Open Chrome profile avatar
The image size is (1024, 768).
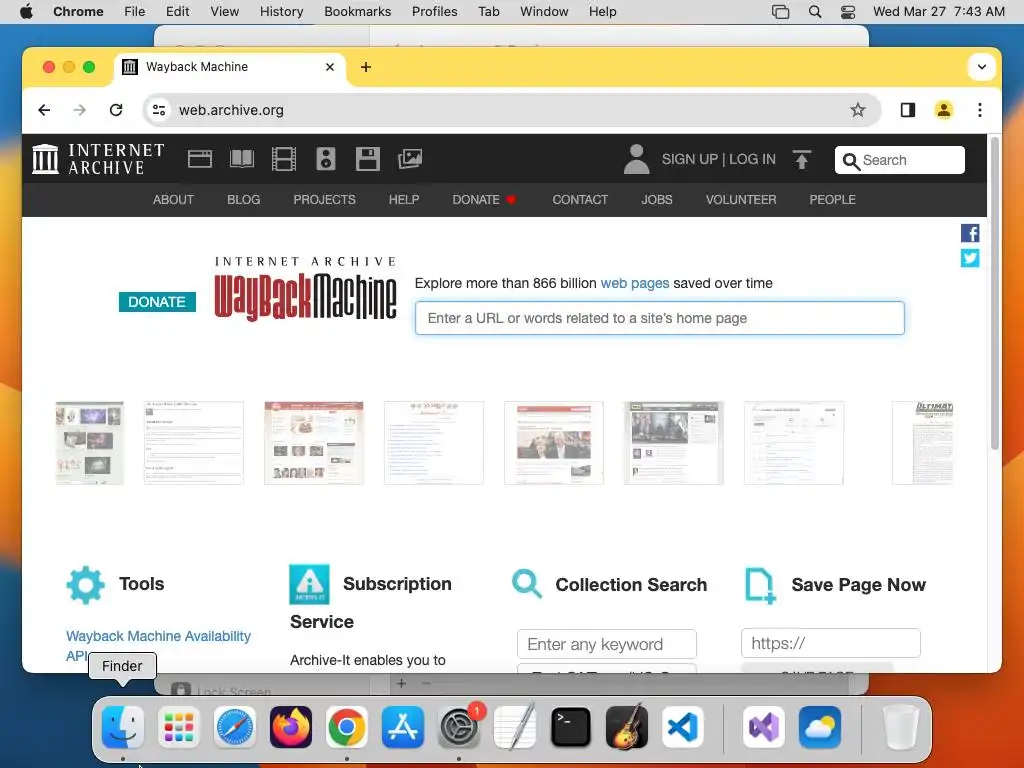[944, 110]
